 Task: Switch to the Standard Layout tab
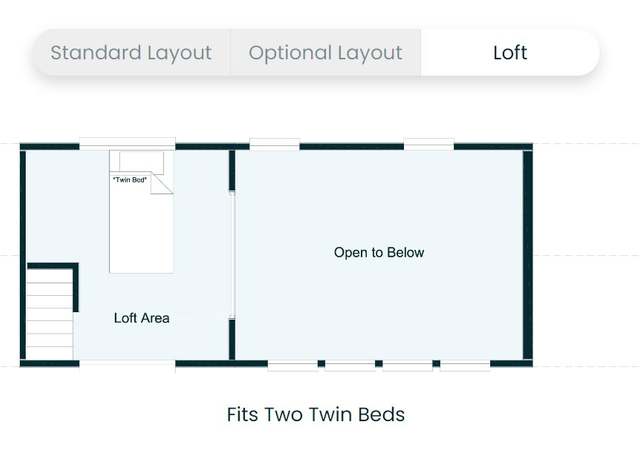[x=131, y=53]
